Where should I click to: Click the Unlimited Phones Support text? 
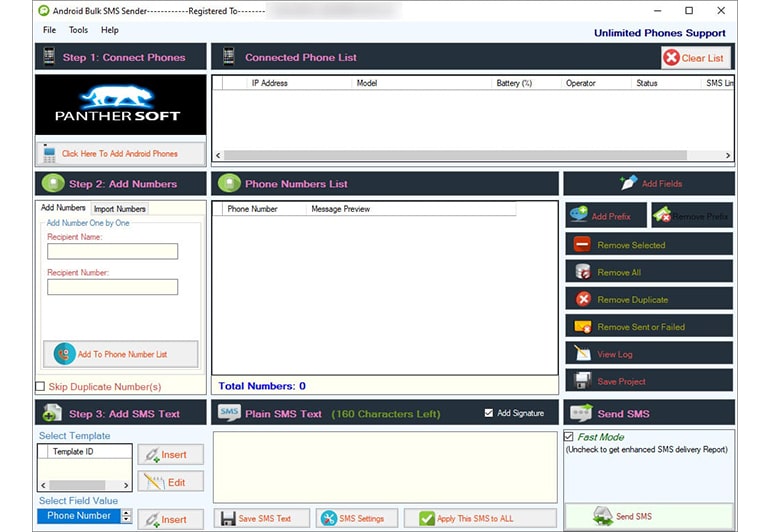coord(660,33)
